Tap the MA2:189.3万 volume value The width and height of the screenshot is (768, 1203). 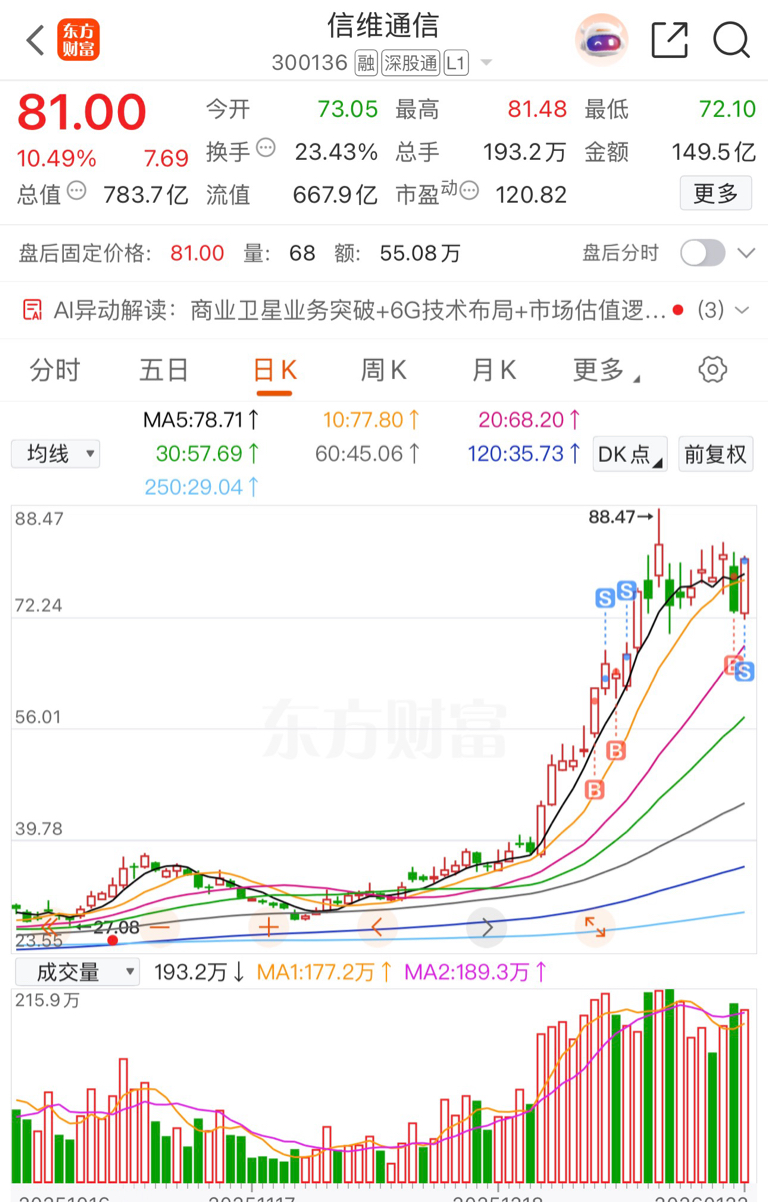(x=474, y=972)
